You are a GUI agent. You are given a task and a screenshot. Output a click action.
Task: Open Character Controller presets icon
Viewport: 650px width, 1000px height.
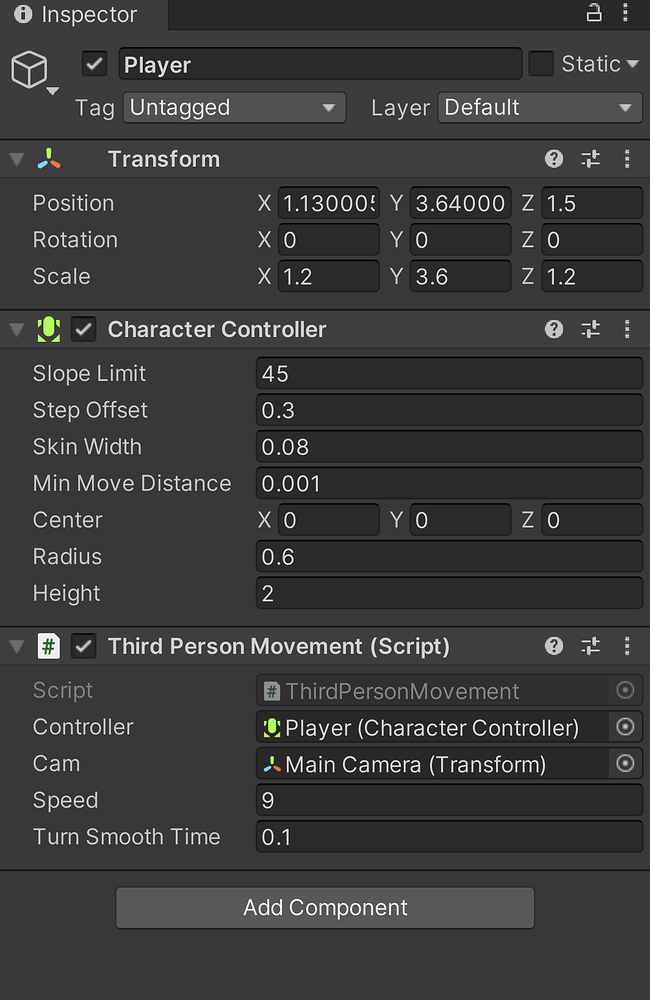(x=590, y=329)
